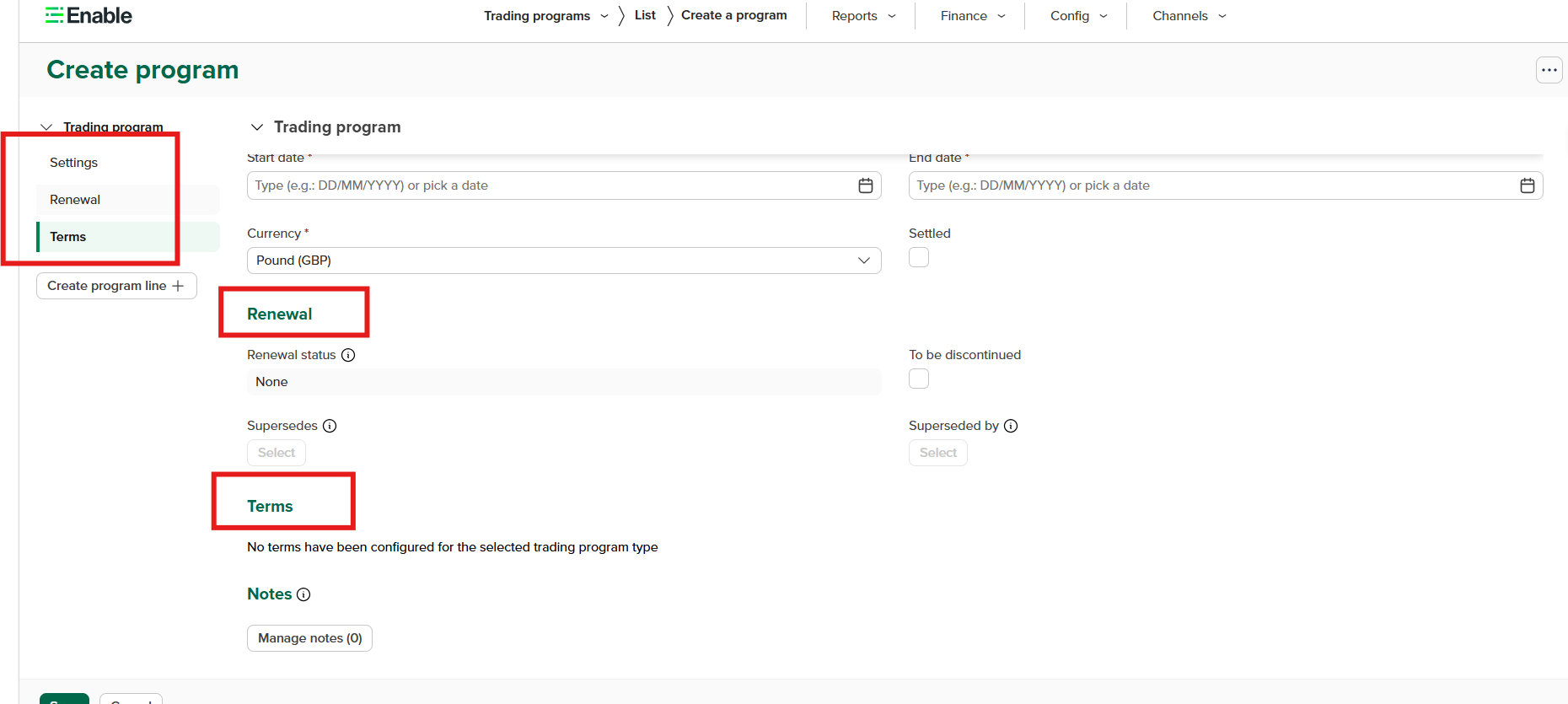Collapse the Trading program section header

[257, 127]
